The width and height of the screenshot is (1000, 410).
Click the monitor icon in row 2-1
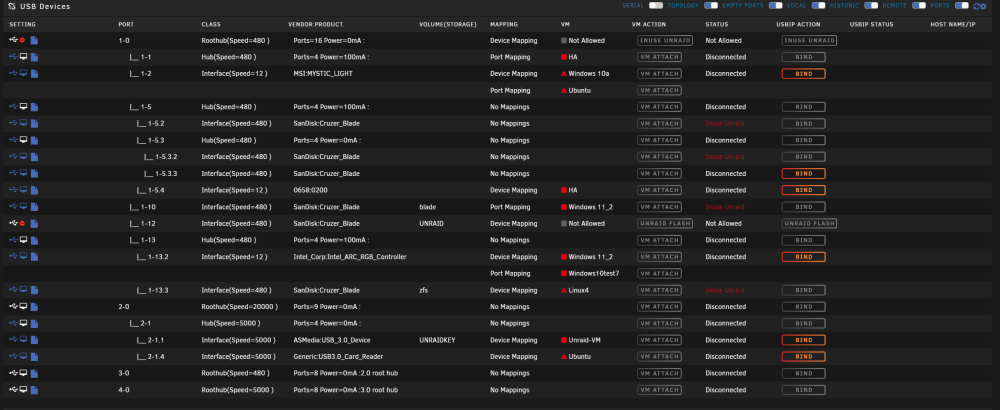coord(24,323)
